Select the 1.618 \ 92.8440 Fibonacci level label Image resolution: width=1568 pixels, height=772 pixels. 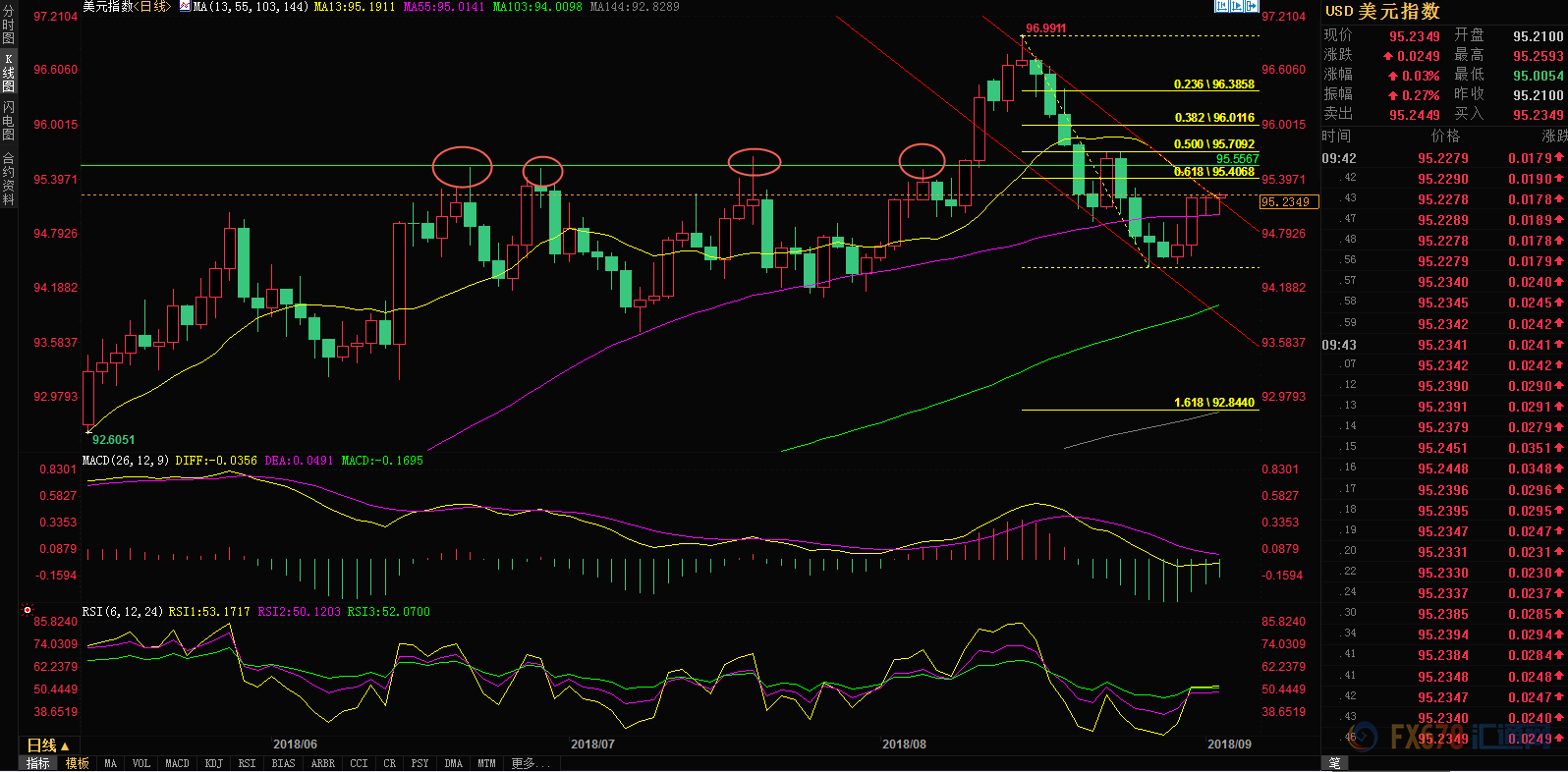(x=1214, y=403)
